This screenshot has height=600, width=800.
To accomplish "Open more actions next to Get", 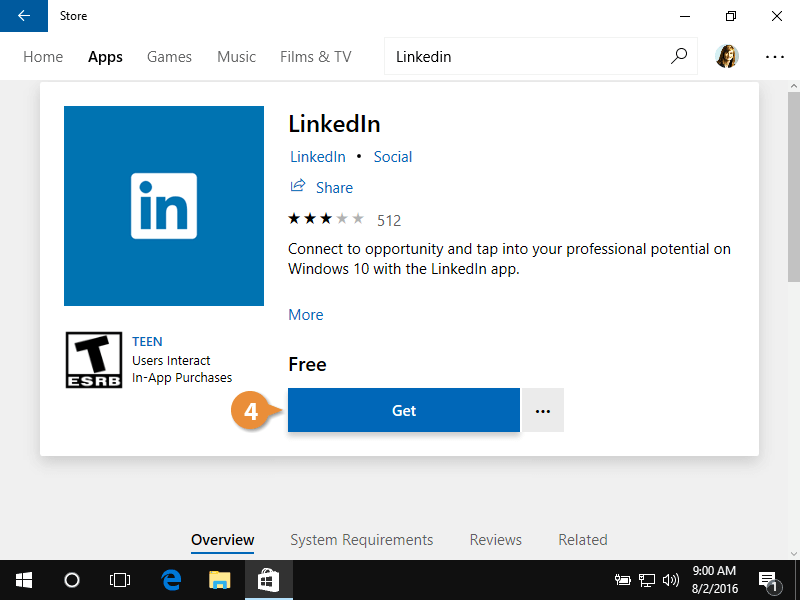I will [x=543, y=410].
